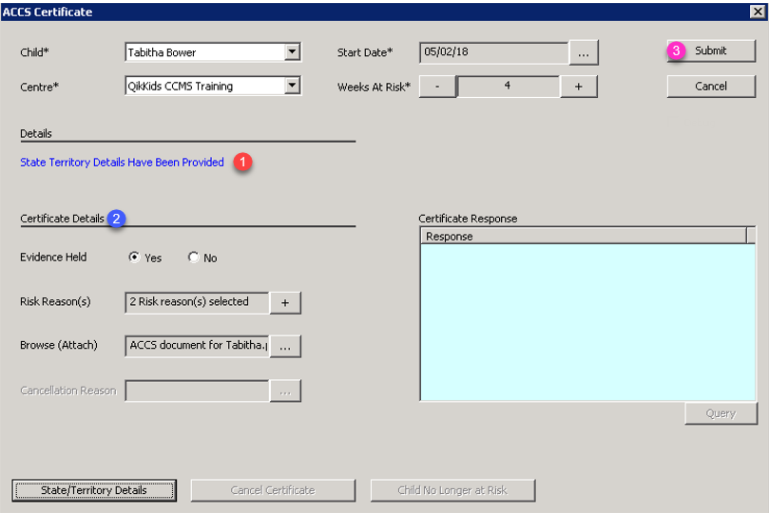This screenshot has height=517, width=772.
Task: Click the Browse (Attach) file name field
Action: (x=196, y=346)
